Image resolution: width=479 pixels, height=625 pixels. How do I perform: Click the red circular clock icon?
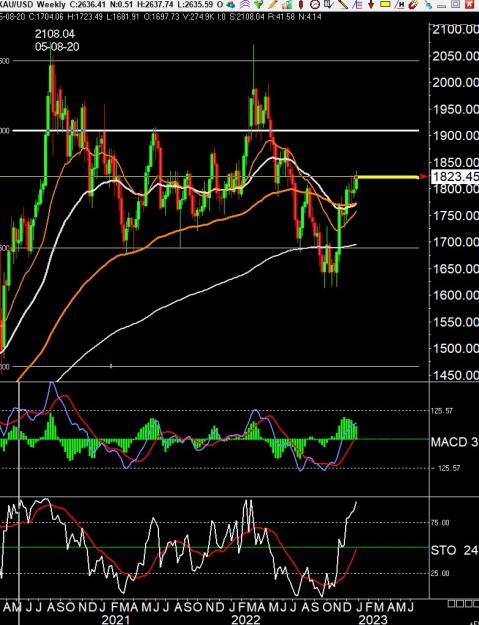[315, 4]
